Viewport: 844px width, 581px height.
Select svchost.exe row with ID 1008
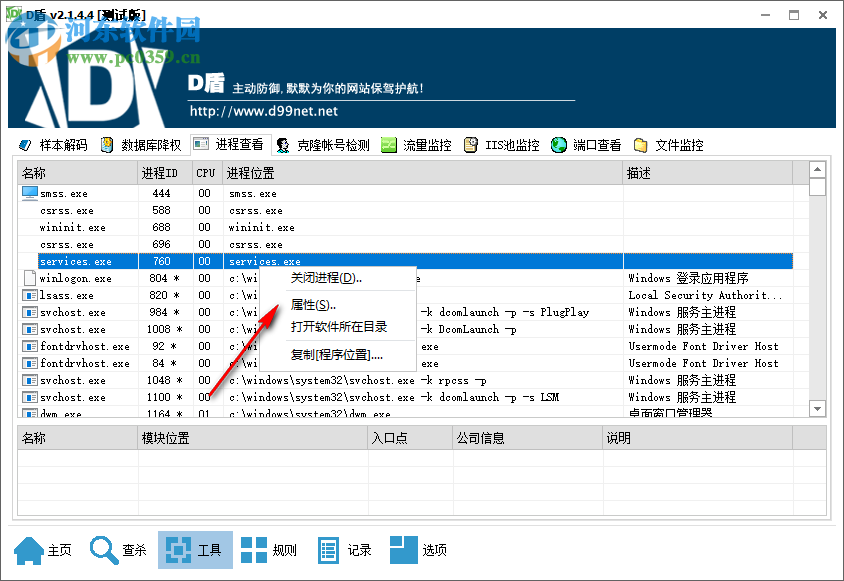(405, 329)
